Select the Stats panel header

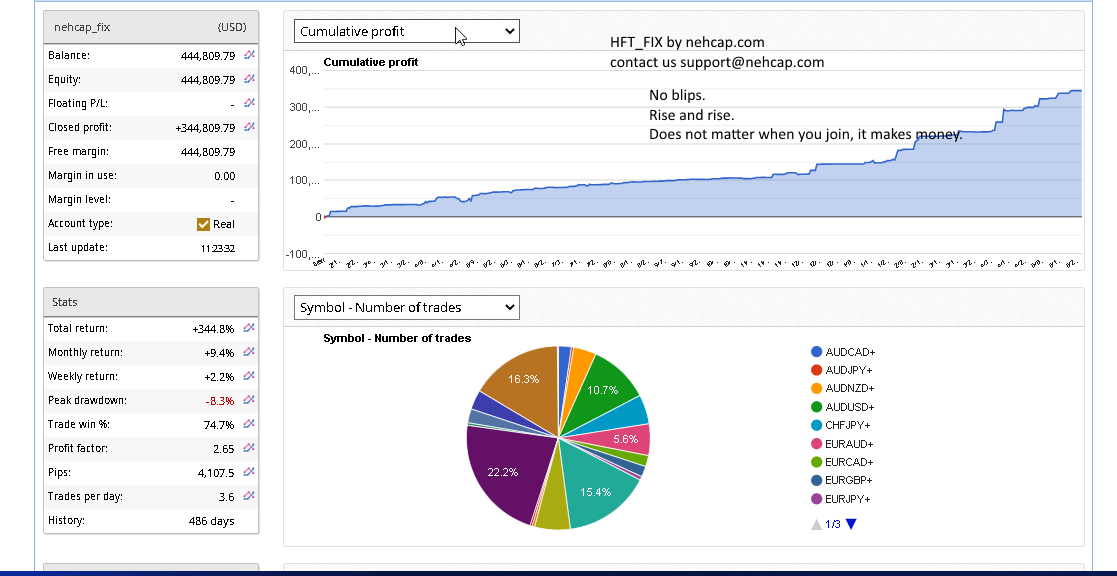[x=151, y=301]
